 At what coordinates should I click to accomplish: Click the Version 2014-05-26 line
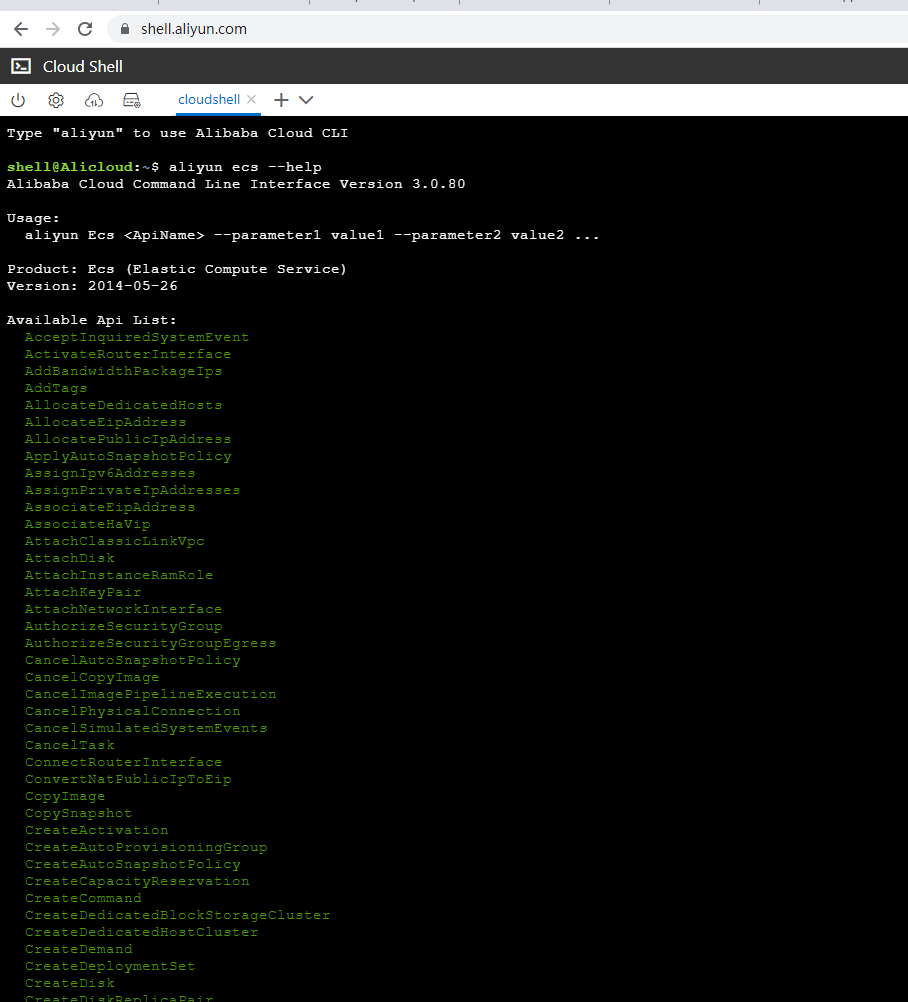click(92, 286)
